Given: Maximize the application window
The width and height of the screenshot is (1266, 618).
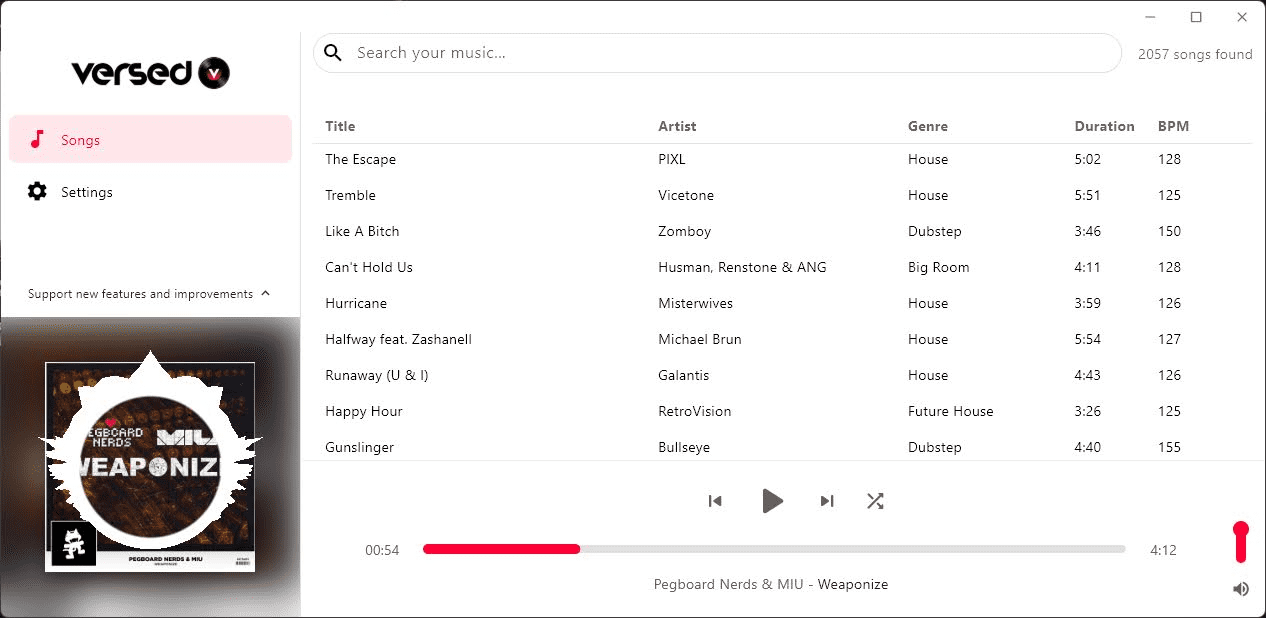Looking at the screenshot, I should (1196, 17).
